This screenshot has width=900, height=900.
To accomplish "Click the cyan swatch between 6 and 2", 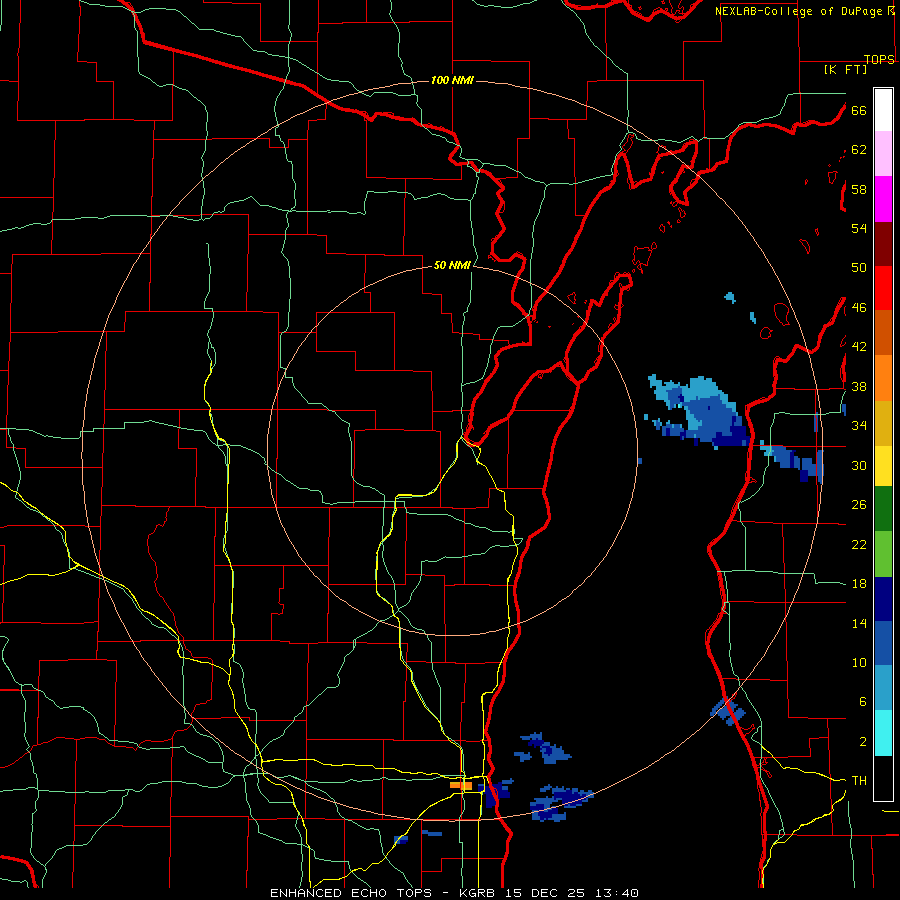I will click(883, 733).
